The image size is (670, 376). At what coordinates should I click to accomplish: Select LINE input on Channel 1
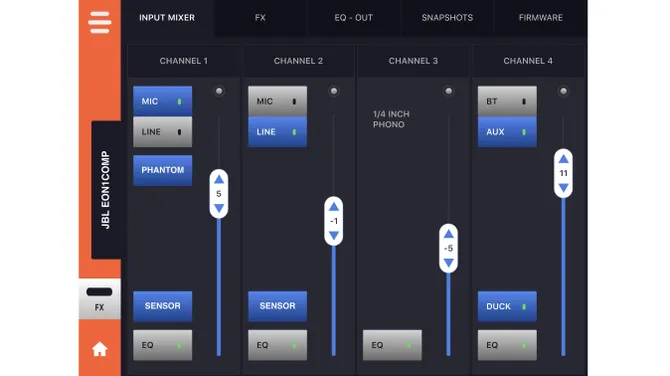click(x=162, y=132)
